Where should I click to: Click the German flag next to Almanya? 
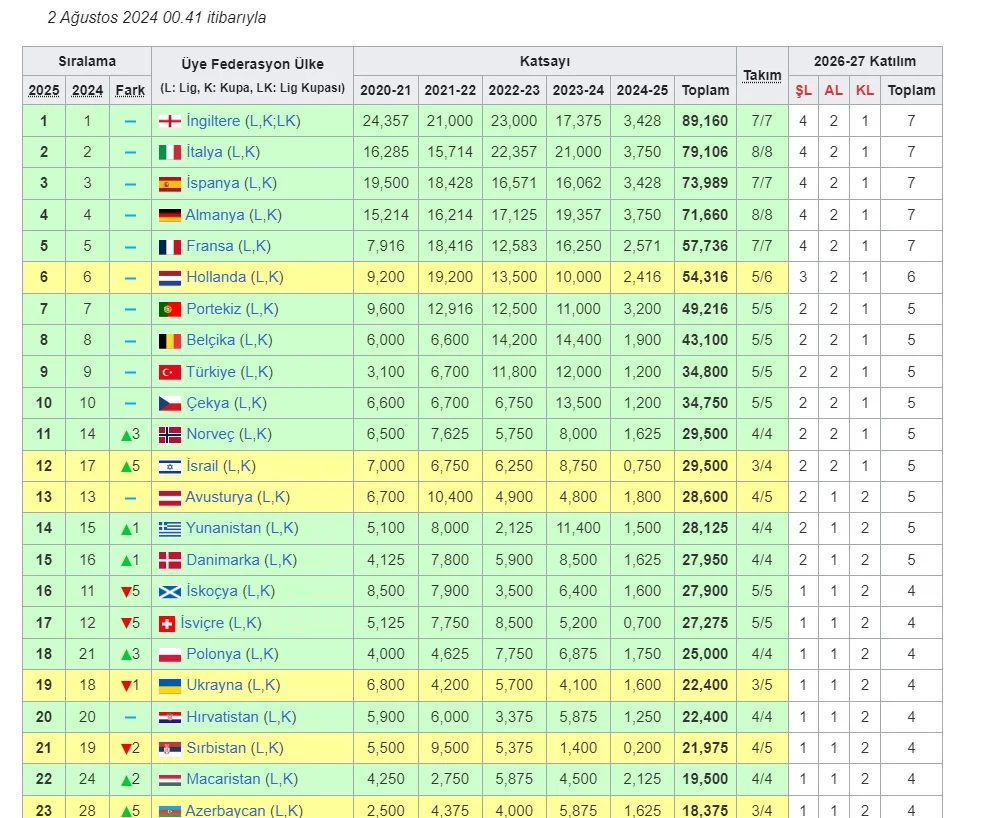click(x=170, y=215)
